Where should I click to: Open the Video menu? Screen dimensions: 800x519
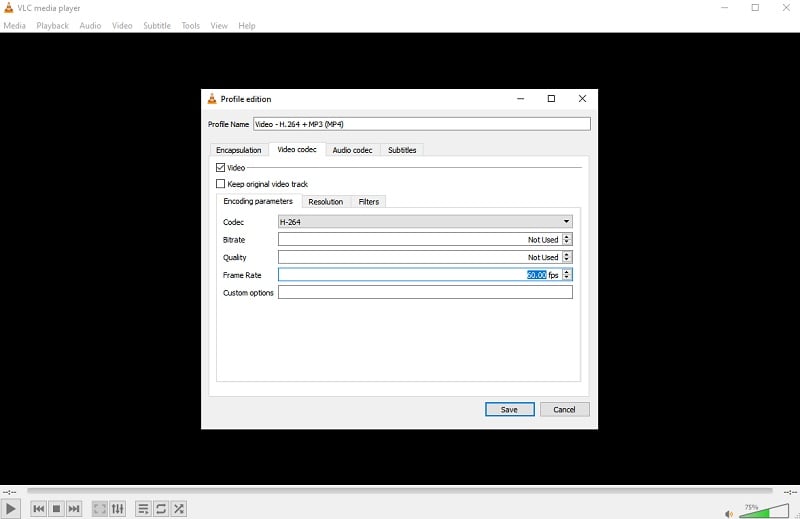(x=122, y=26)
